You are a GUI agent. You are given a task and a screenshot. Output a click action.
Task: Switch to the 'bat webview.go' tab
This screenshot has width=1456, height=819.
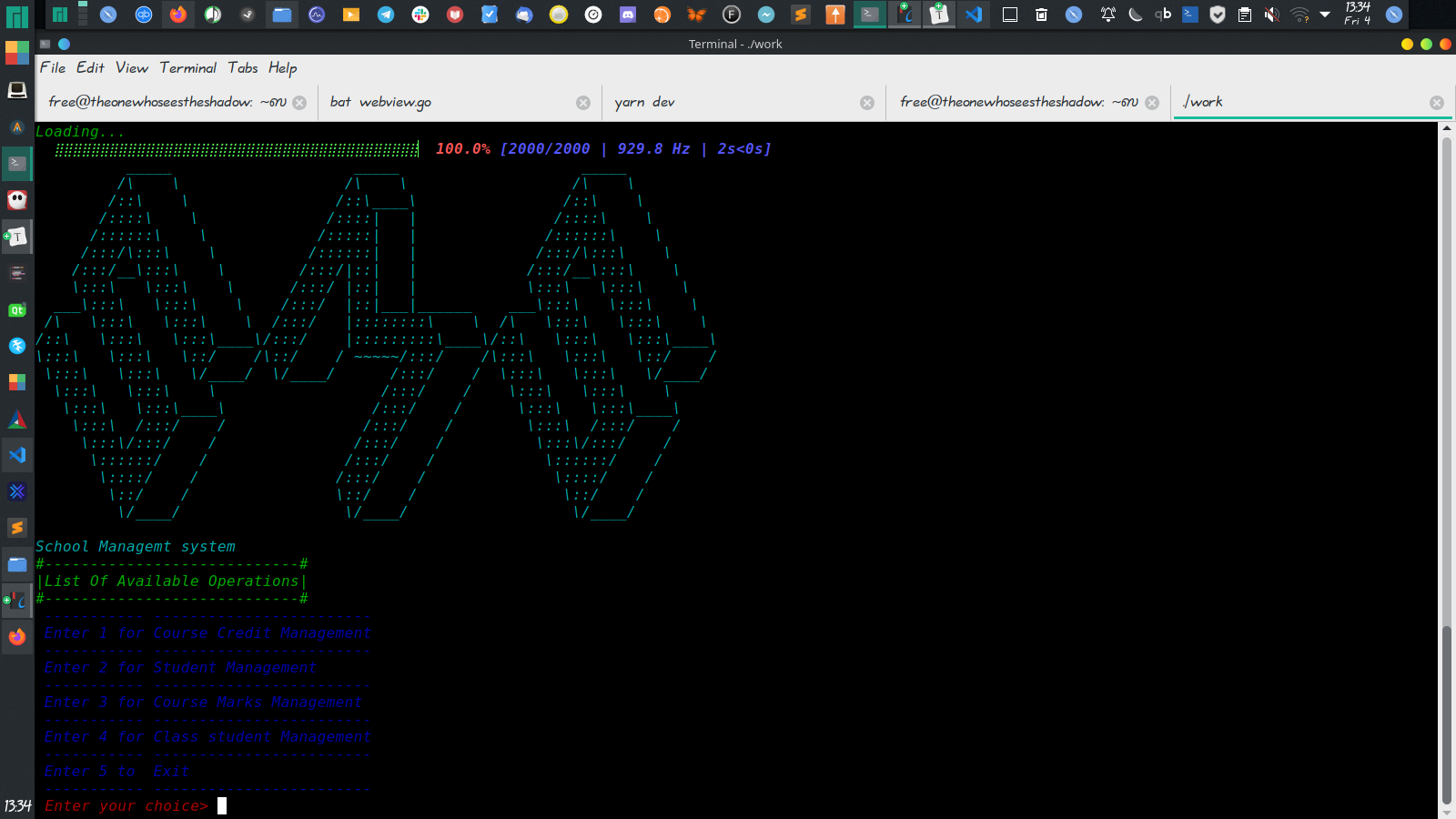(x=380, y=103)
